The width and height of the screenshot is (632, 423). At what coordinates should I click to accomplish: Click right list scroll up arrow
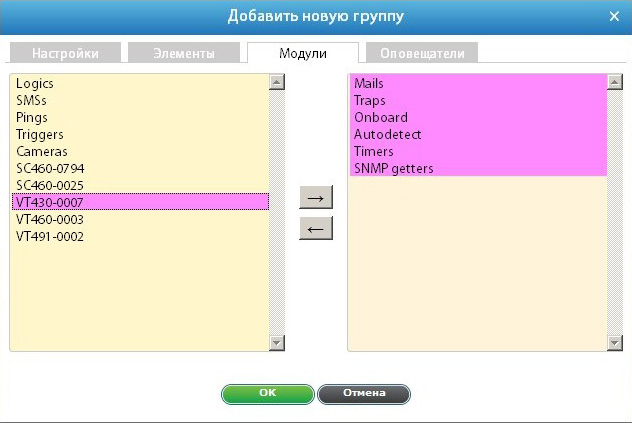point(615,82)
